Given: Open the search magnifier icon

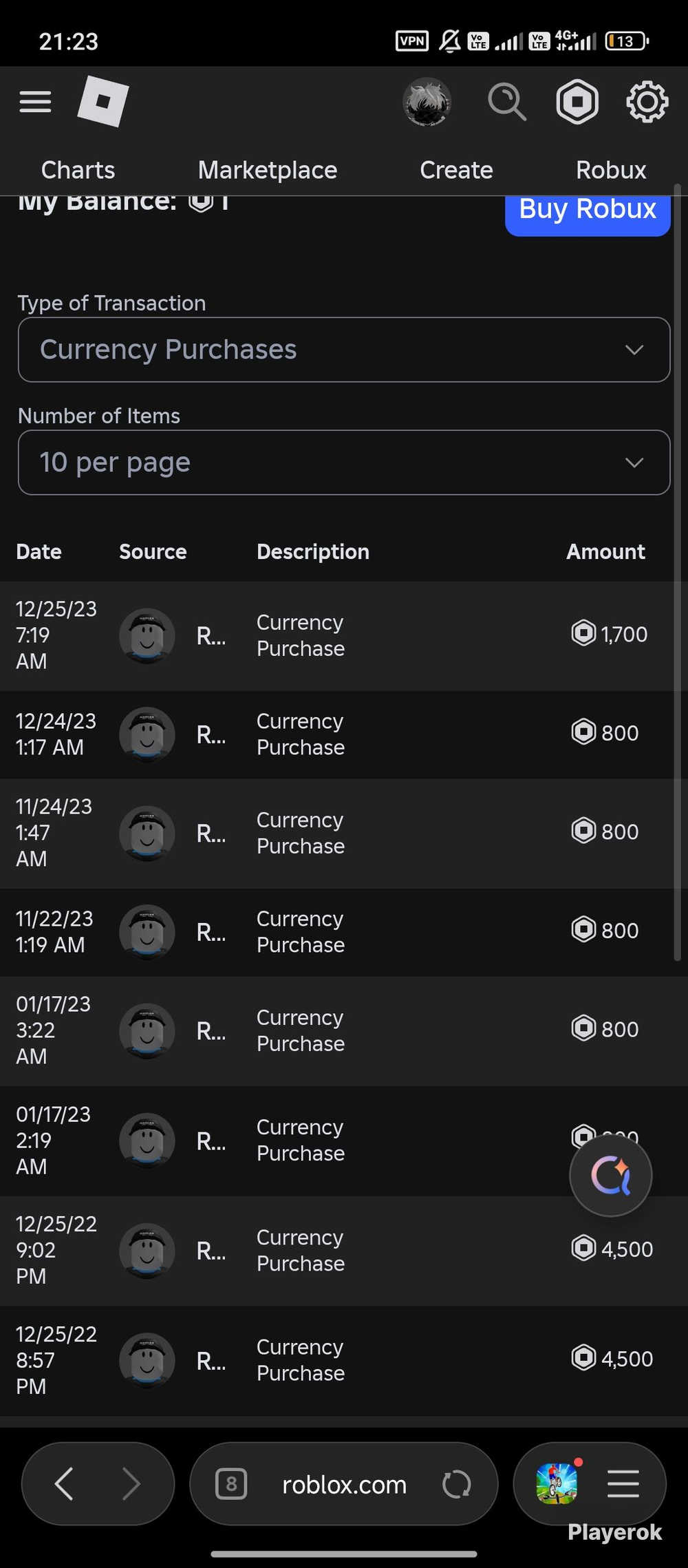Looking at the screenshot, I should click(x=507, y=102).
